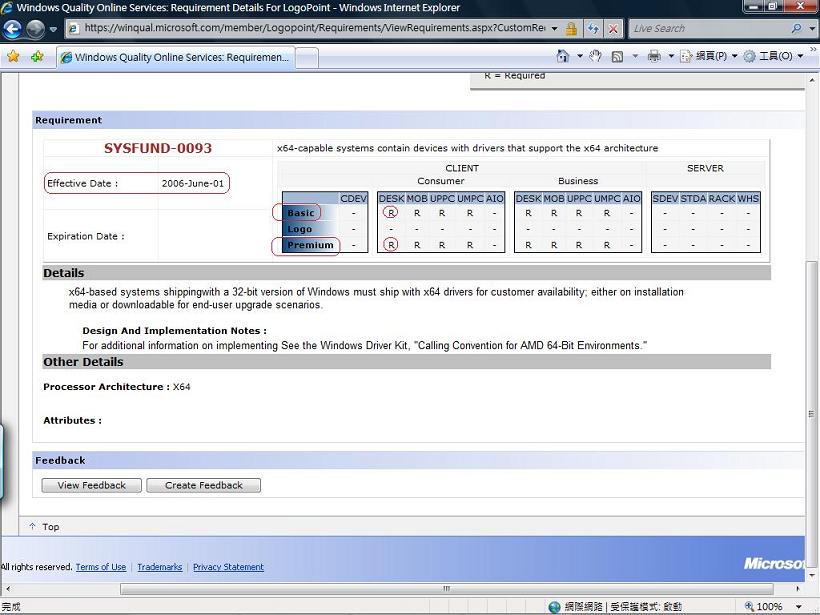The image size is (820, 615).
Task: Select the Windows Quality Online Services tab
Action: click(x=176, y=57)
